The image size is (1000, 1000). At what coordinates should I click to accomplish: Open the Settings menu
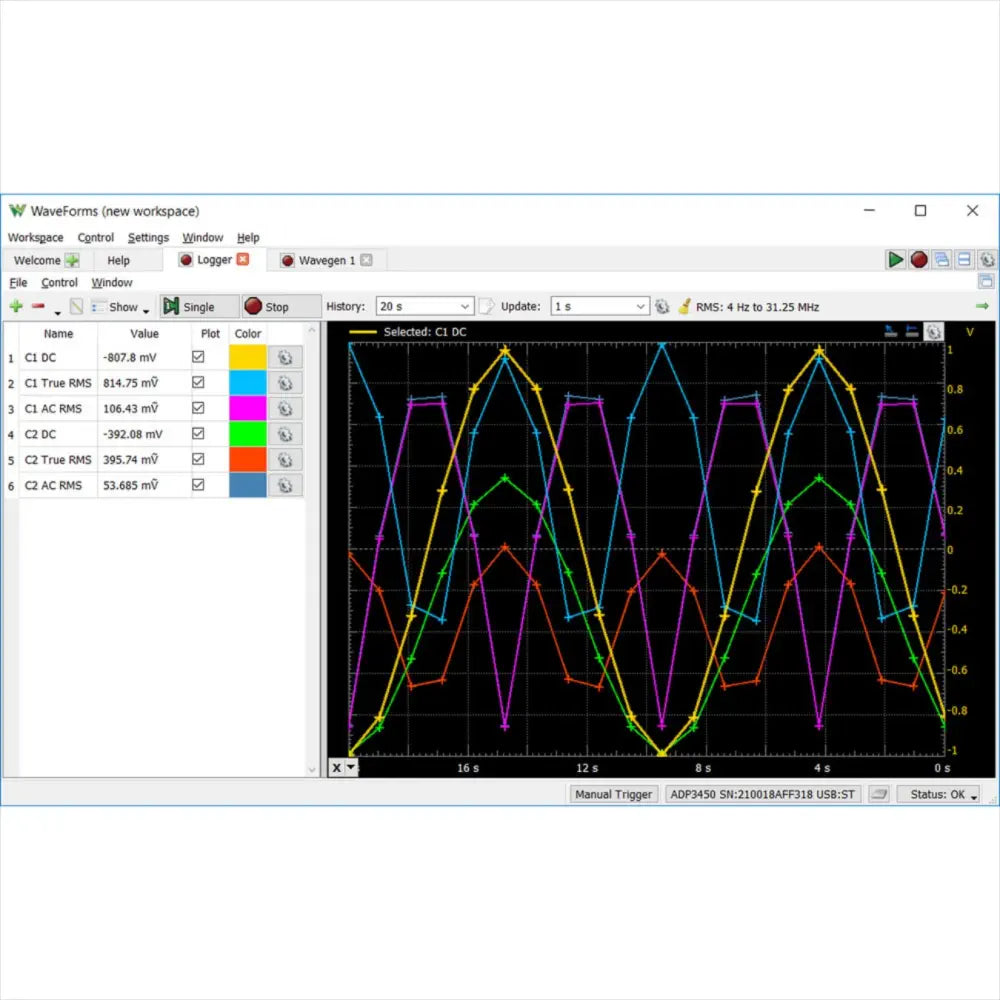pos(148,238)
